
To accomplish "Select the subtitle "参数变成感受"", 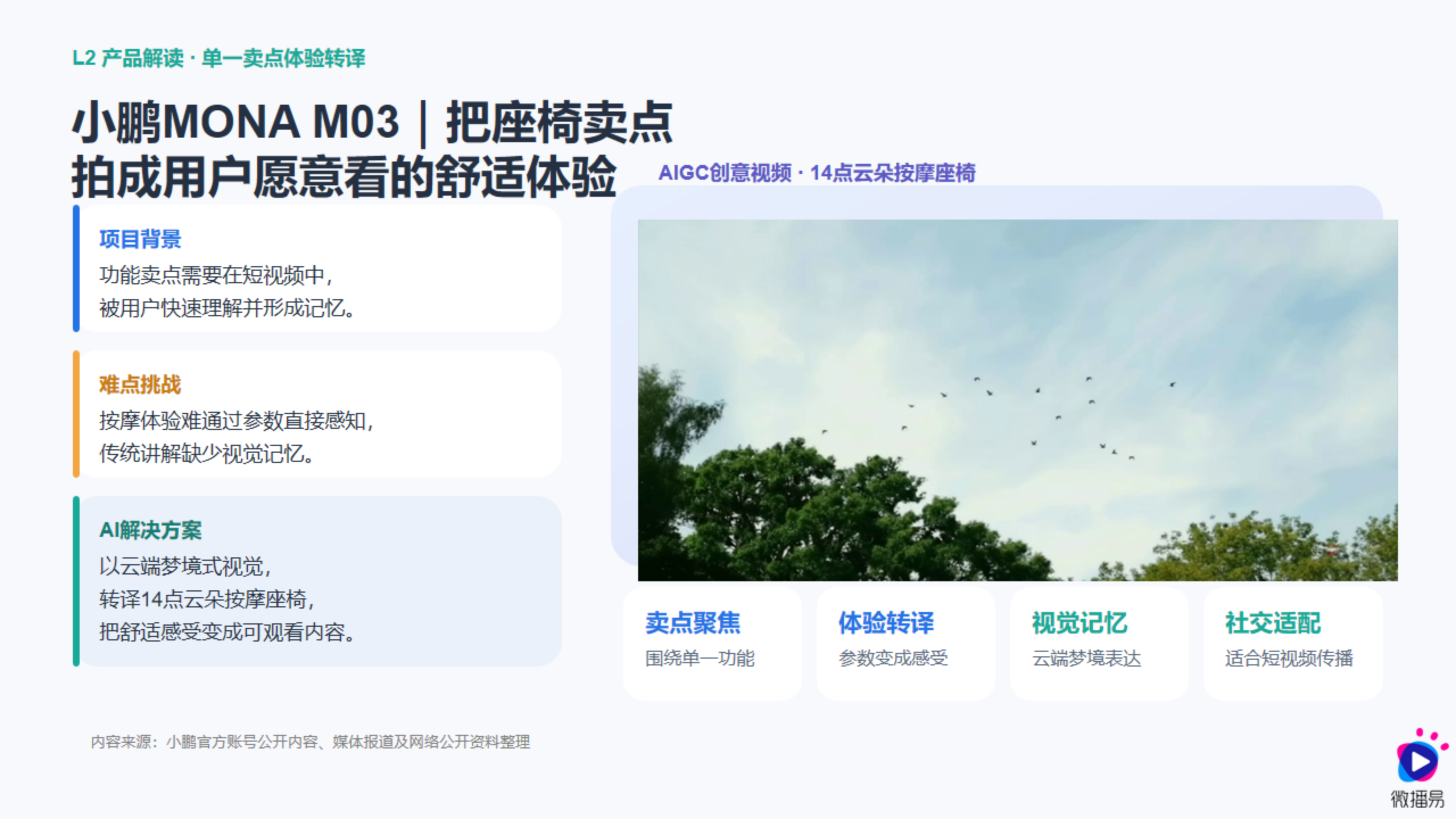I will [x=894, y=659].
